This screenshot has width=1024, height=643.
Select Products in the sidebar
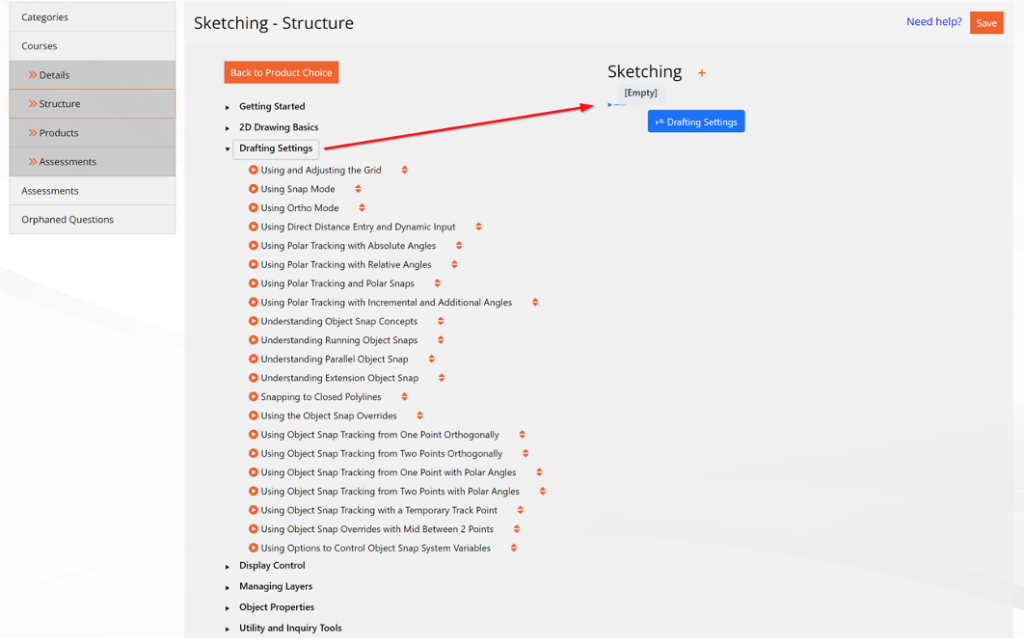pos(58,133)
